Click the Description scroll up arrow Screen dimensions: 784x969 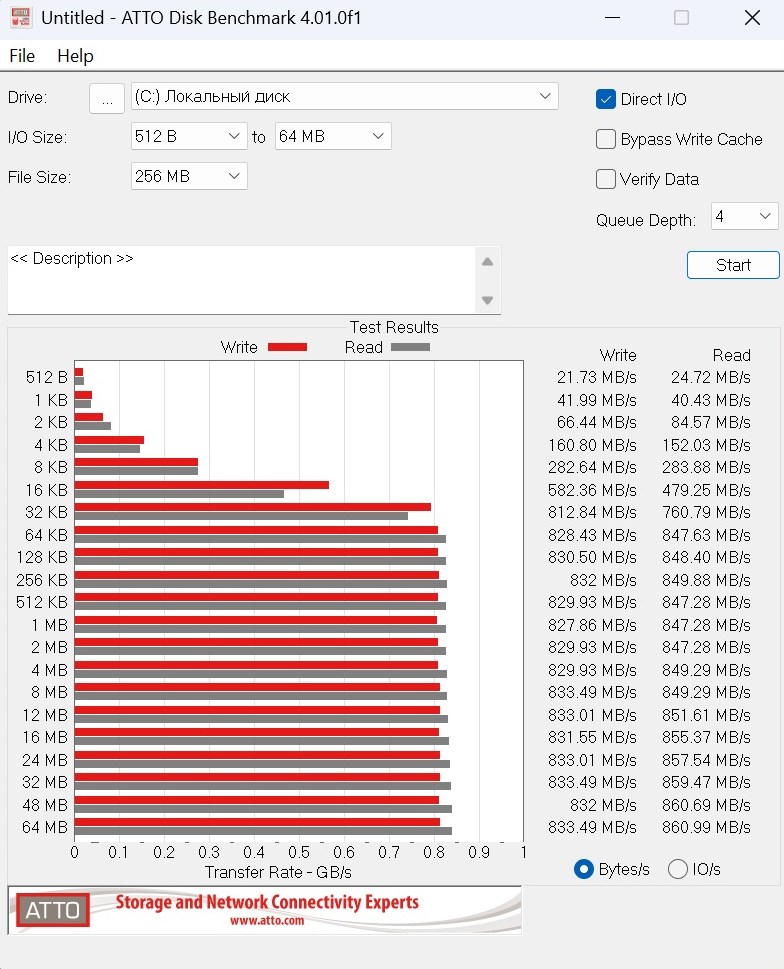[487, 262]
